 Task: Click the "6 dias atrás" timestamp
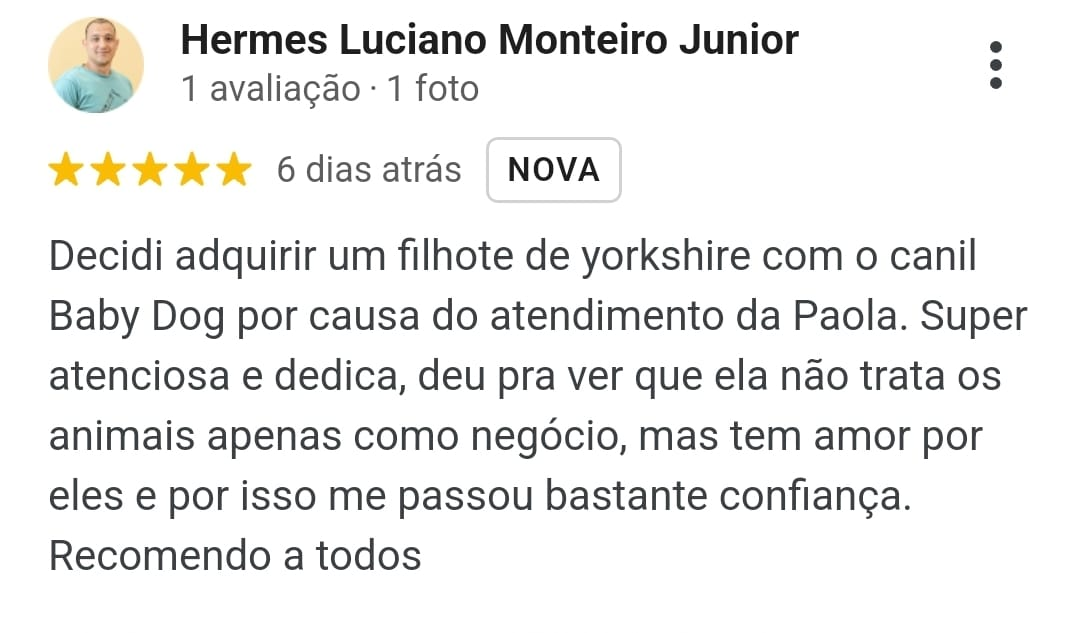369,170
